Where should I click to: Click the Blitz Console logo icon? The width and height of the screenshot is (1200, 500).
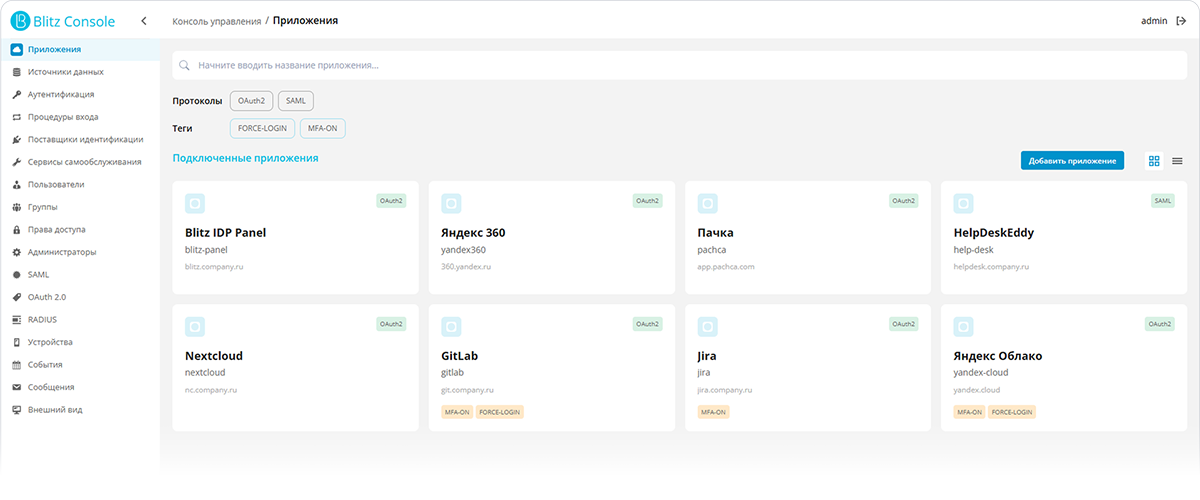click(x=18, y=21)
